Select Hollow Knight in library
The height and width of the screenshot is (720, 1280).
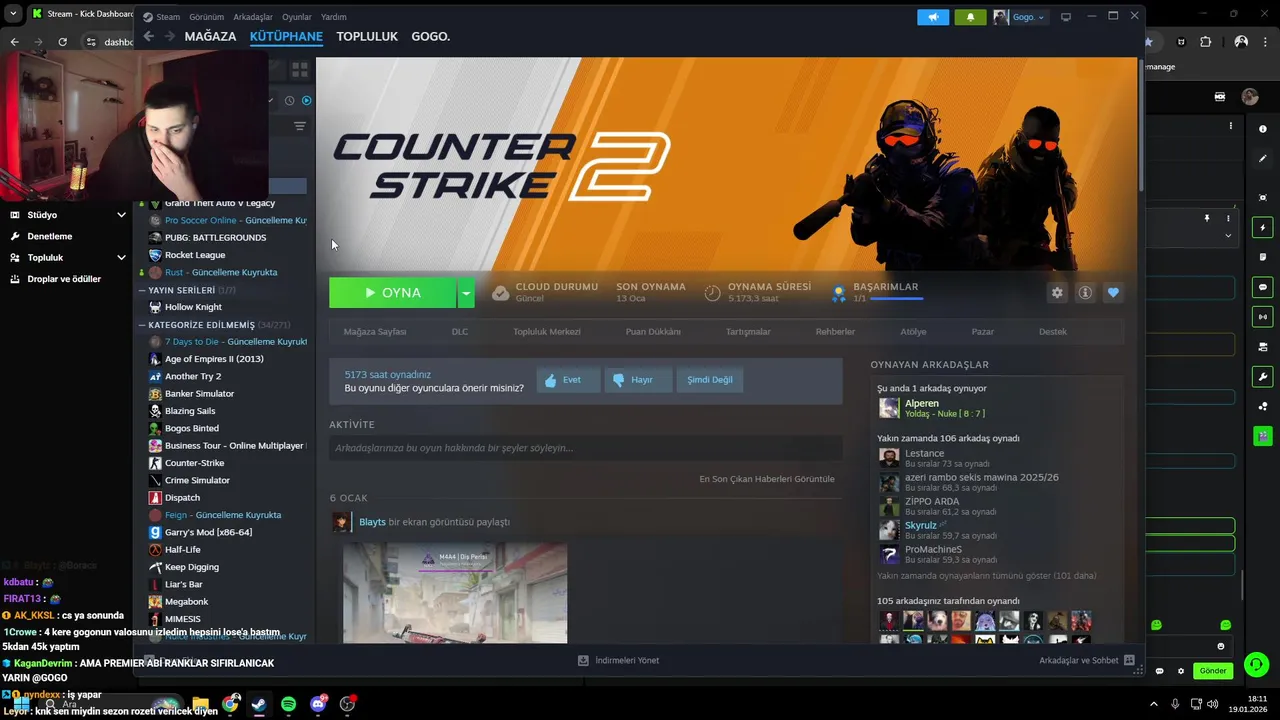tap(193, 307)
